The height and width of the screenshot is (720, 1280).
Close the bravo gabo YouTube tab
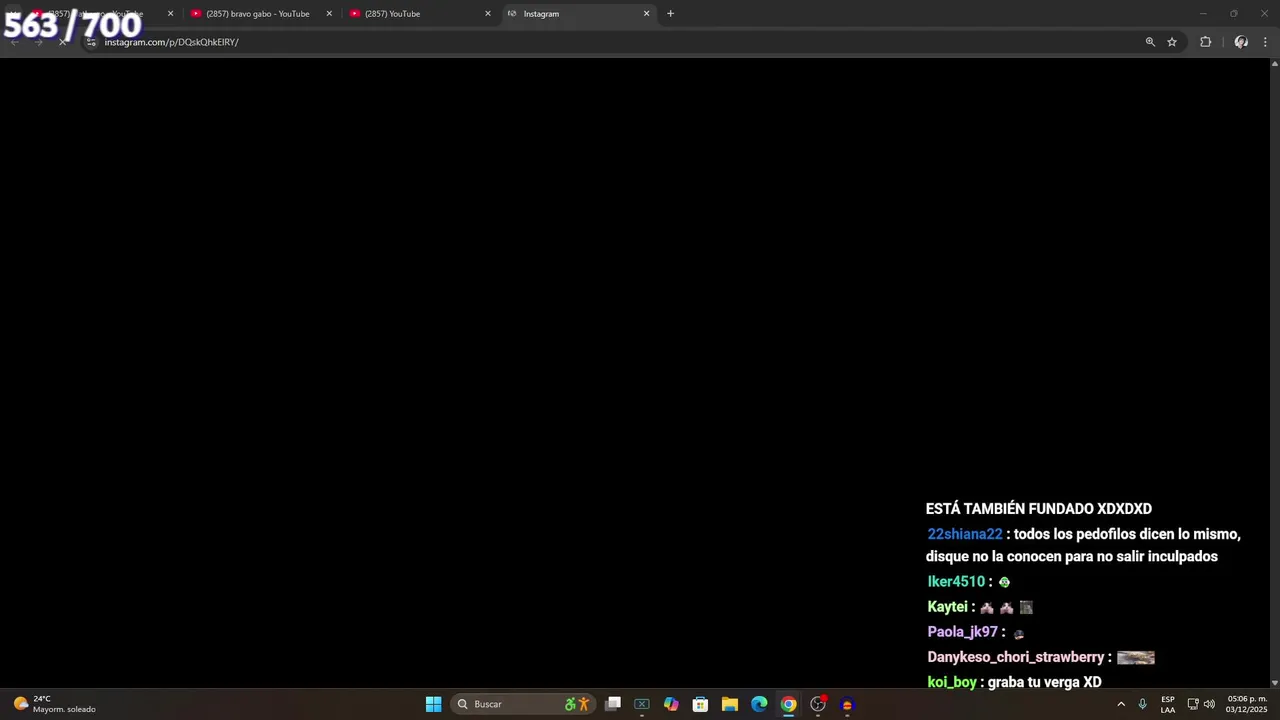coord(329,14)
